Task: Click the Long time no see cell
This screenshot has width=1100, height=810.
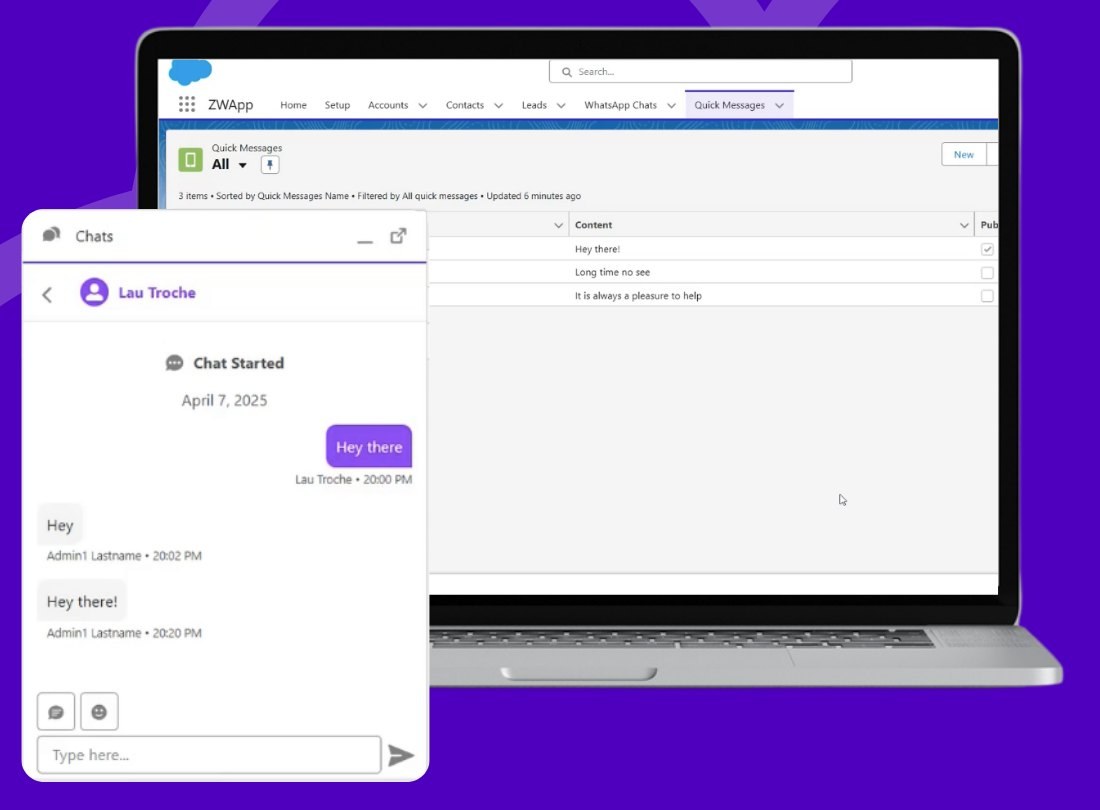Action: pos(612,273)
